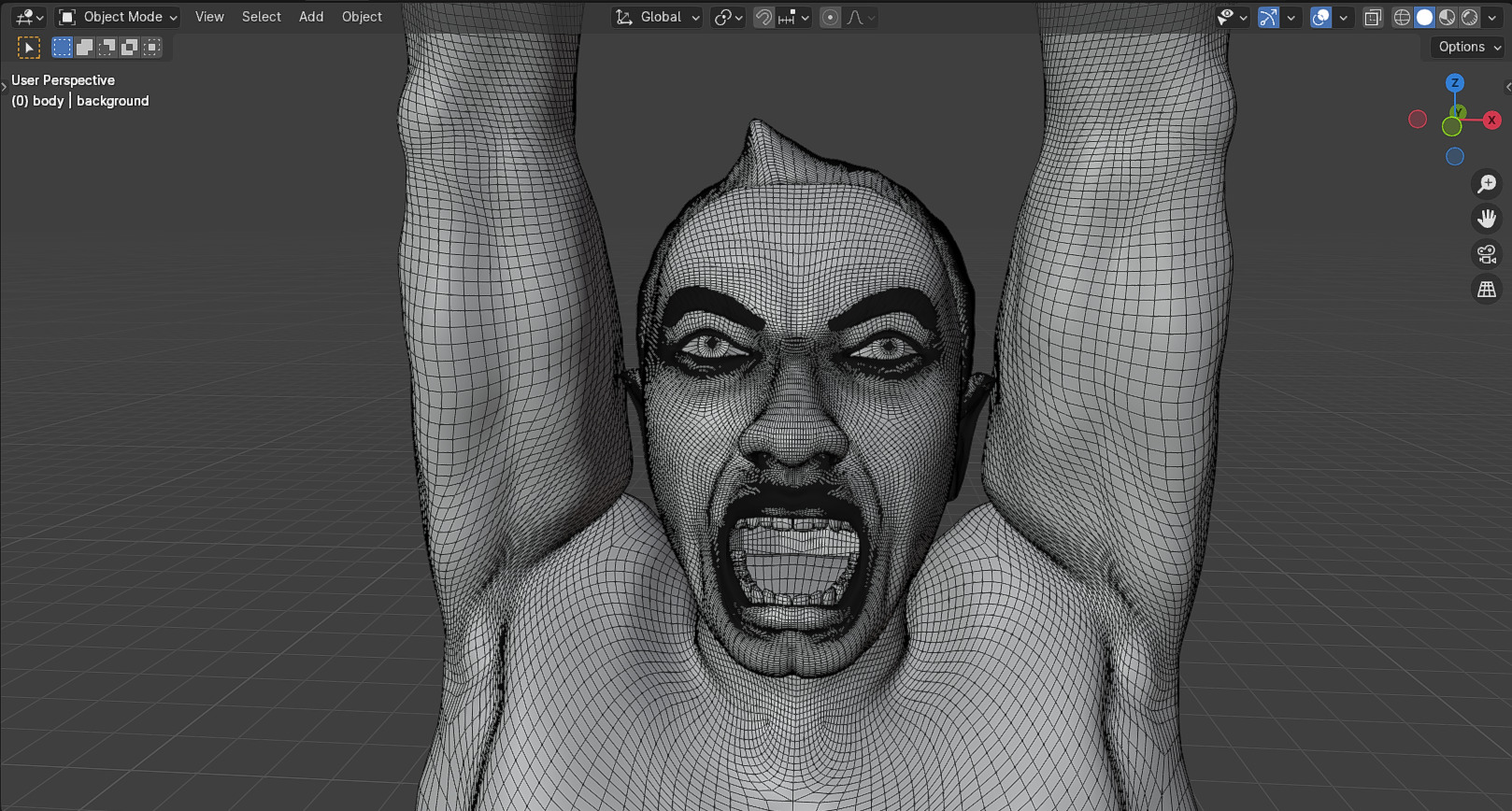The width and height of the screenshot is (1512, 811).
Task: Open the shading options dropdown arrow
Action: (1492, 17)
